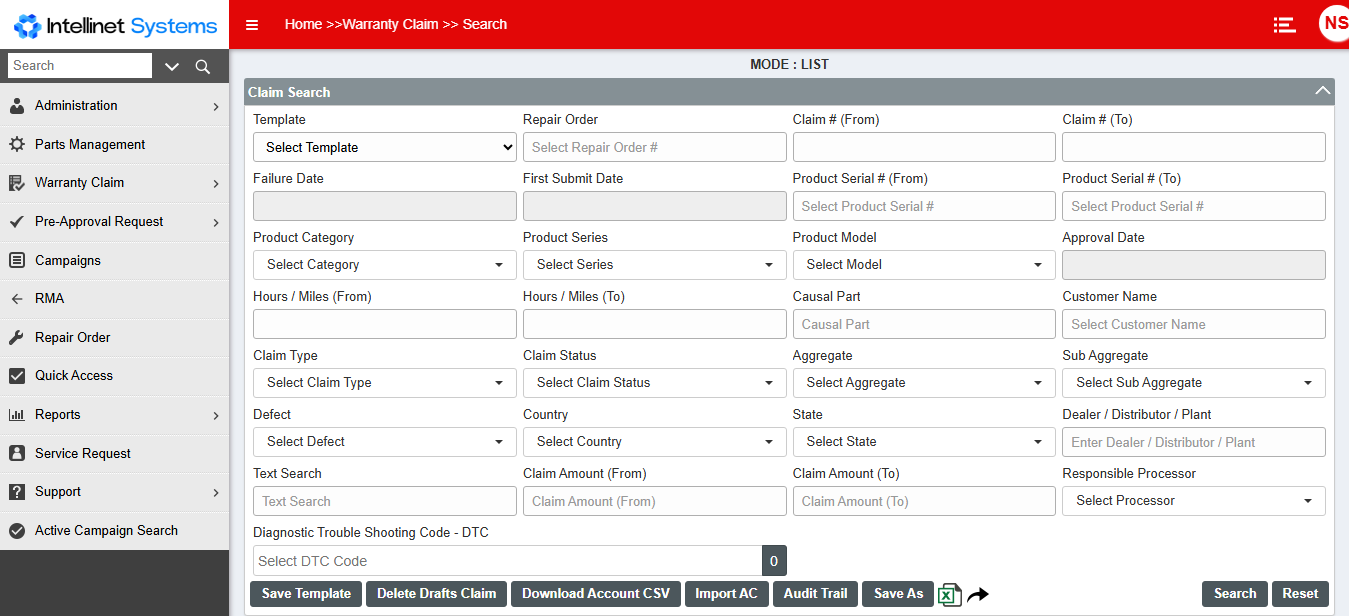Click the DTC code counter badge

[774, 560]
